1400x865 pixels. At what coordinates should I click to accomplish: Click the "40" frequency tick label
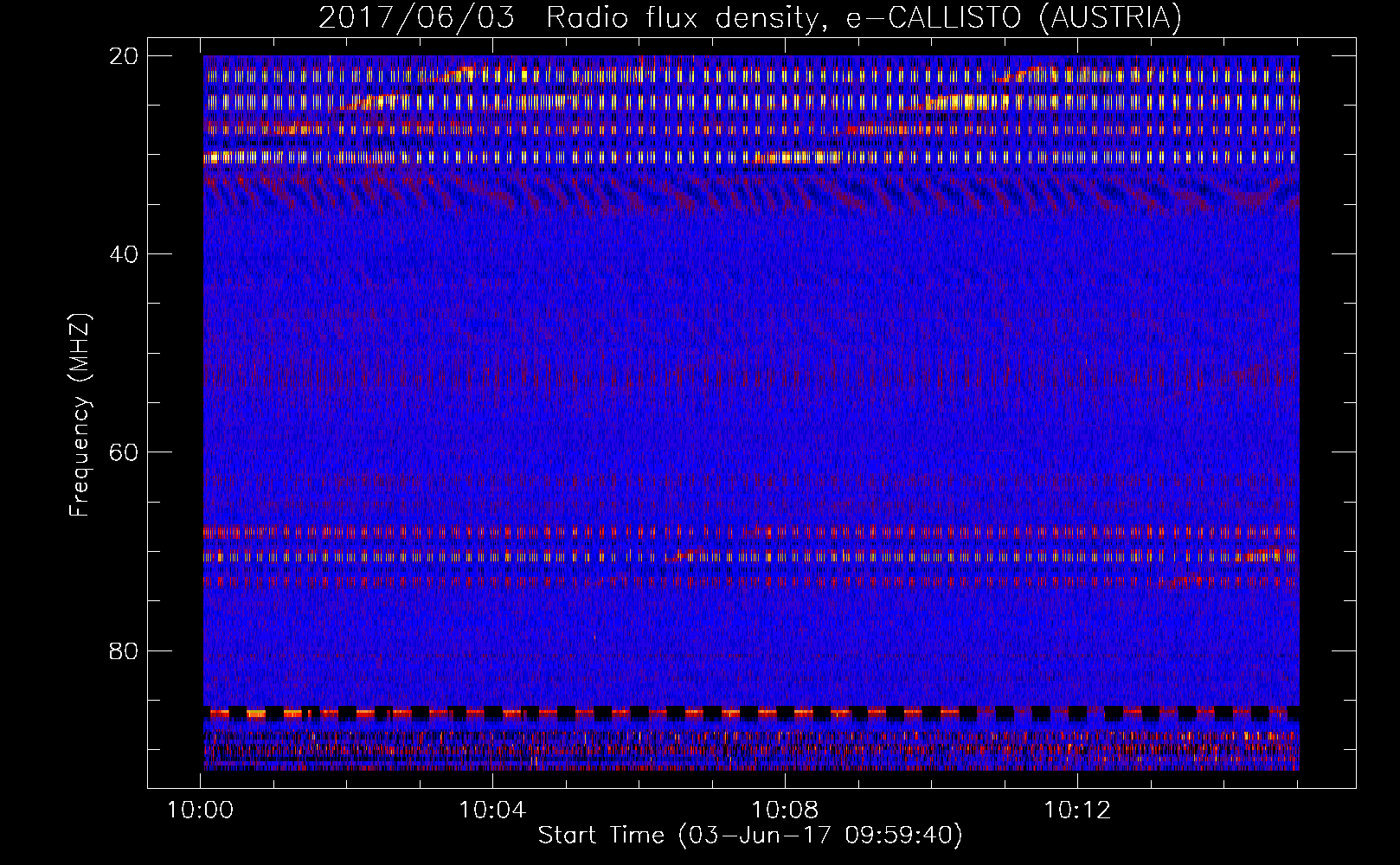point(124,254)
